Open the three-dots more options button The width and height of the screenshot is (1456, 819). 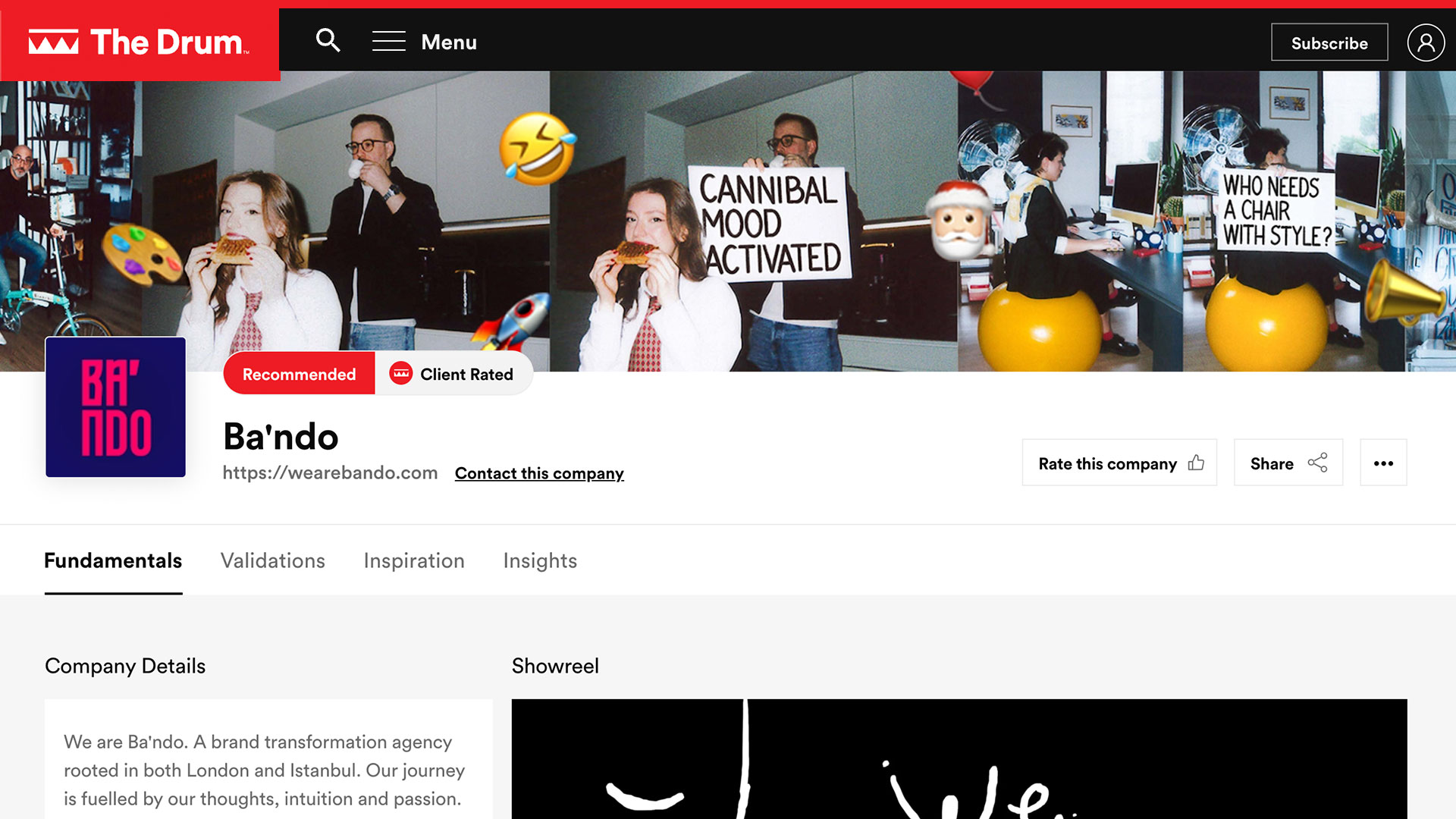pos(1383,463)
